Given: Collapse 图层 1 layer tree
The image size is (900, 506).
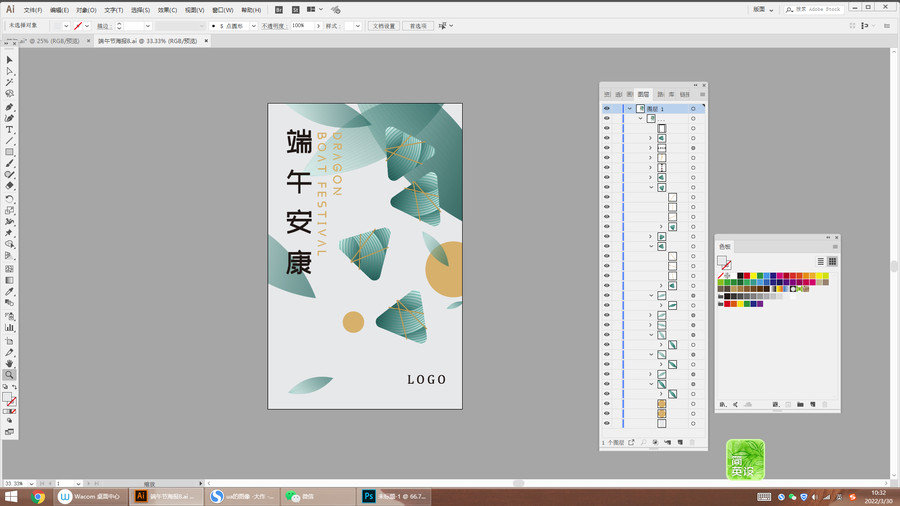Looking at the screenshot, I should (x=630, y=108).
